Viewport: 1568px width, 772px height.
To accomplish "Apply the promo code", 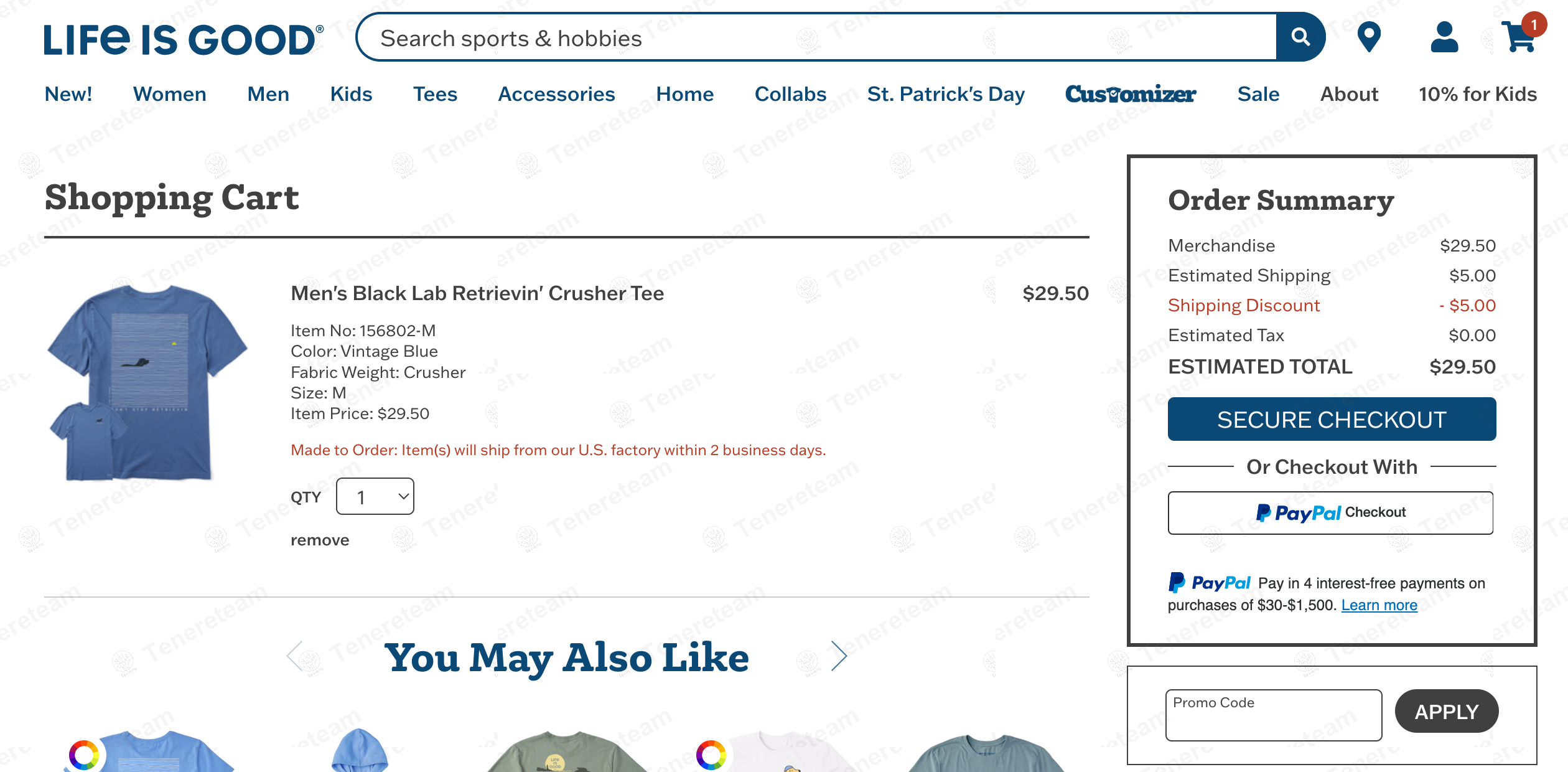I will pos(1446,712).
